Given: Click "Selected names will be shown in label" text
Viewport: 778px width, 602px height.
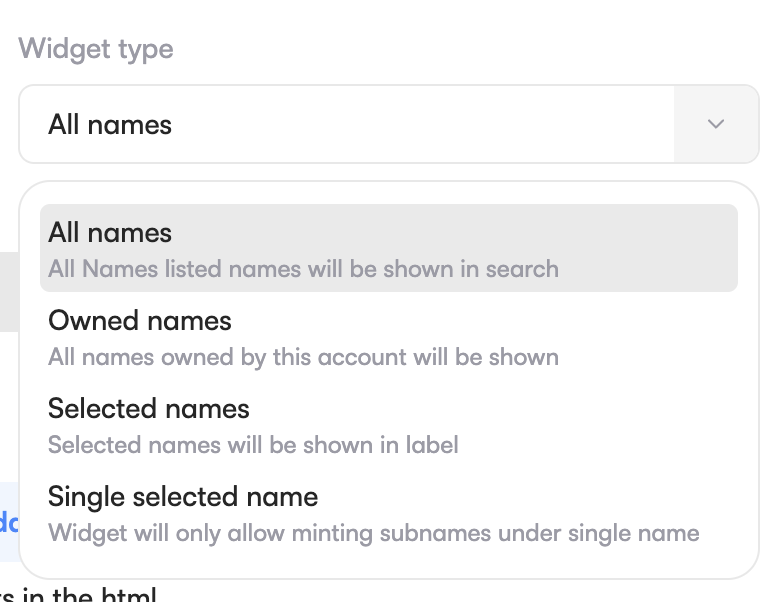Looking at the screenshot, I should point(253,445).
